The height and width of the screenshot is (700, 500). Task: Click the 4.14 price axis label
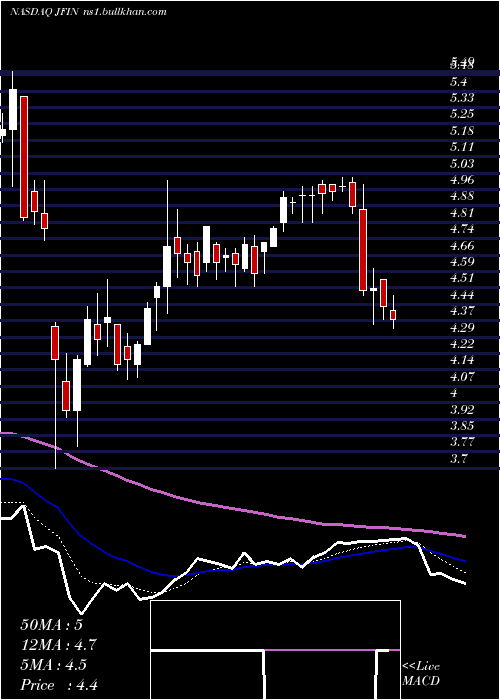462,360
